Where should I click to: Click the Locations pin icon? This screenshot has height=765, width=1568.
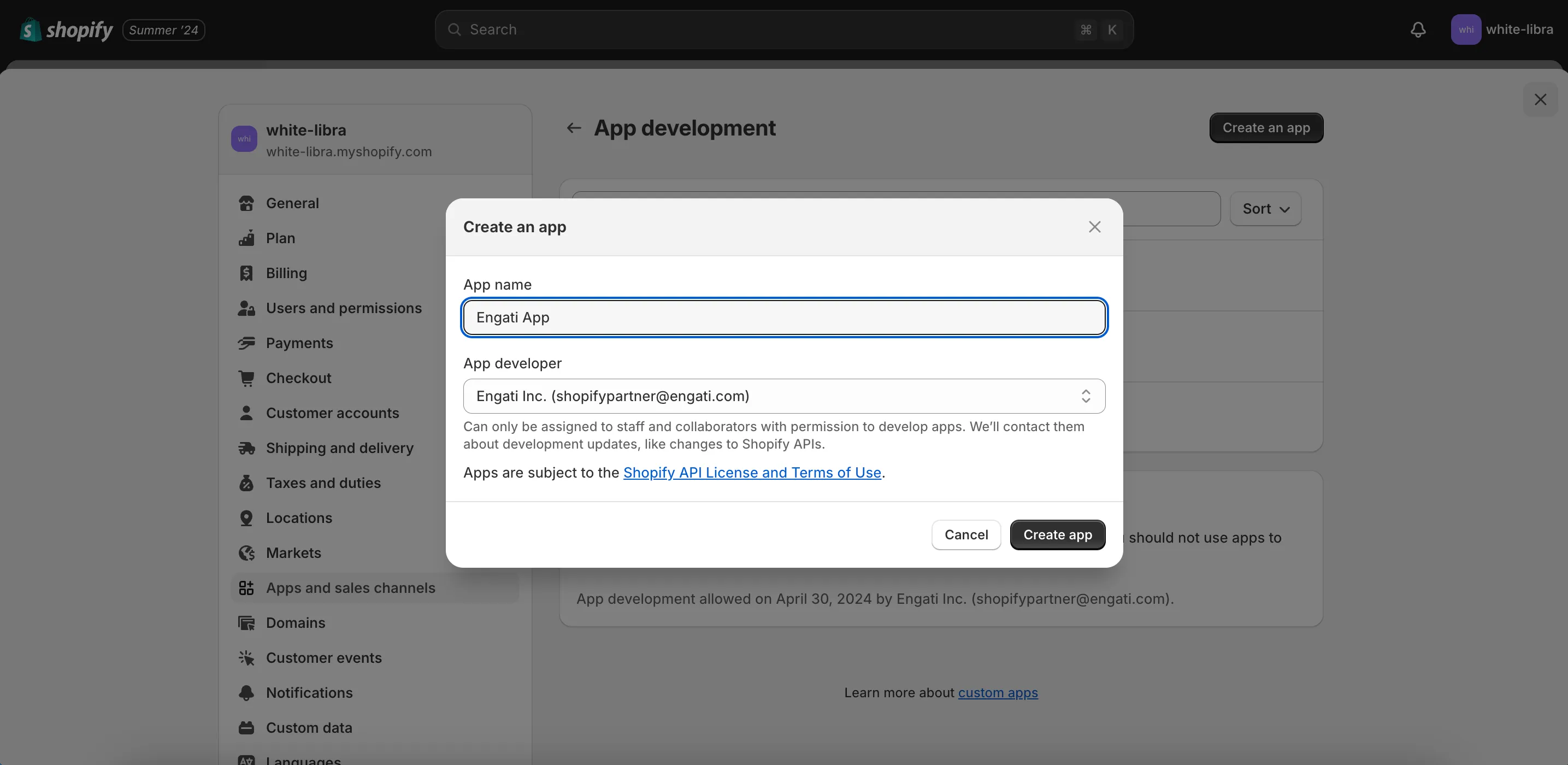(x=246, y=518)
